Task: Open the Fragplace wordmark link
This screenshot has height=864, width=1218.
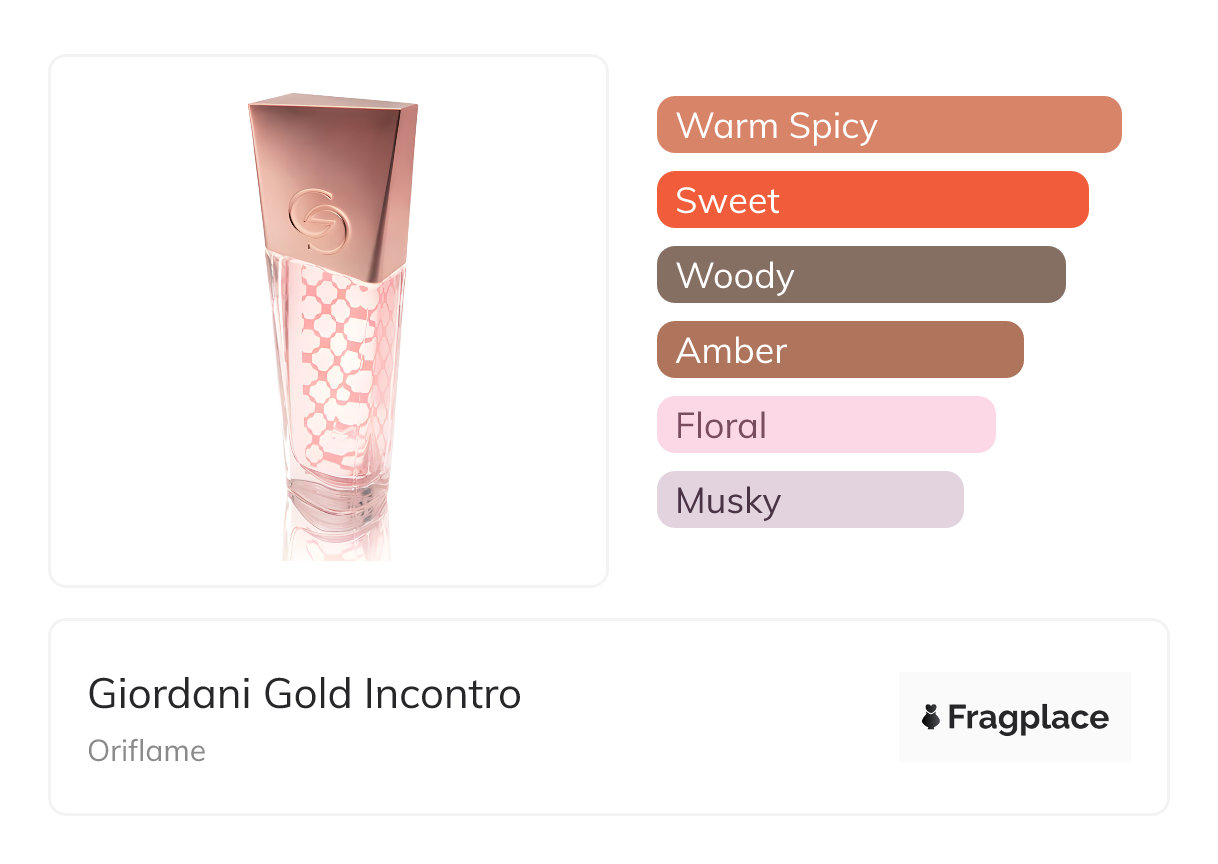Action: coord(1028,717)
